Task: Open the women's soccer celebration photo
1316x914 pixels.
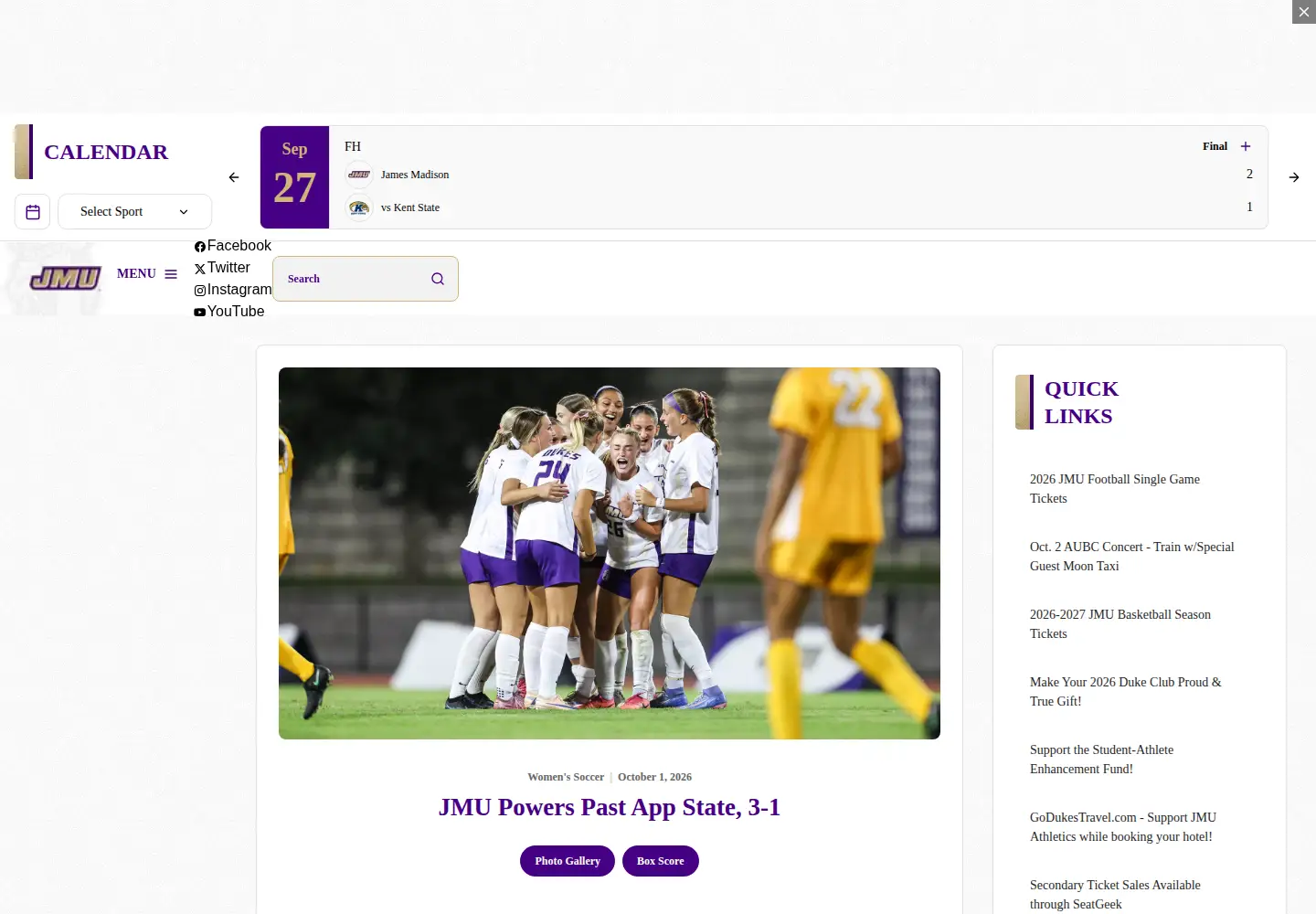Action: [x=610, y=553]
